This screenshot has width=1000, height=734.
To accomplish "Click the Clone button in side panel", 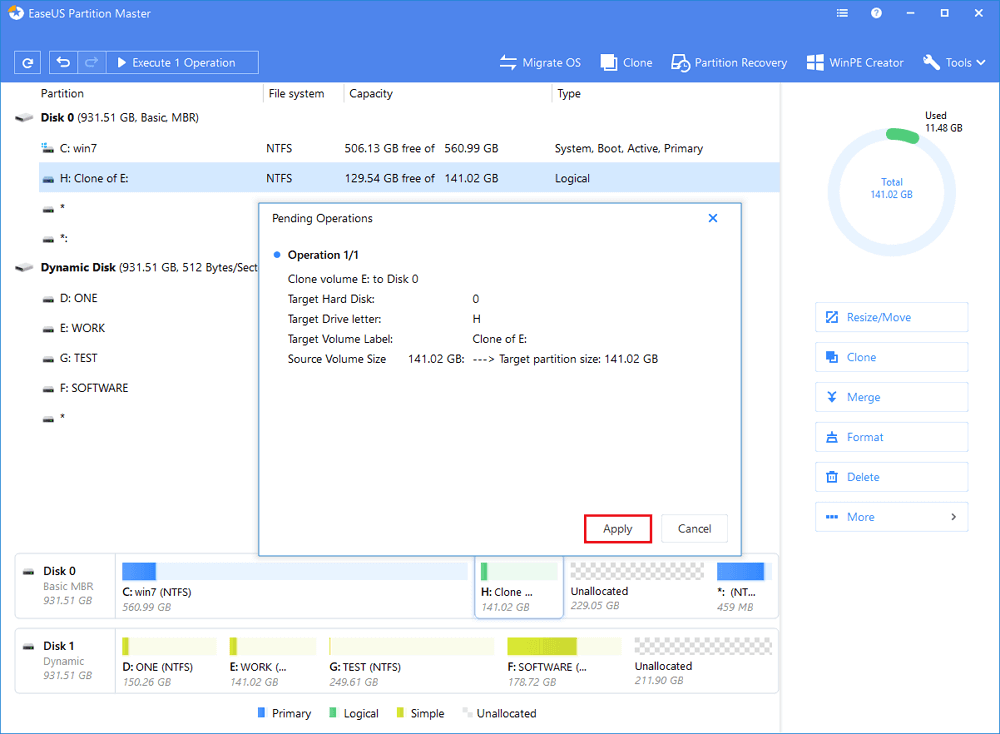I will point(891,357).
